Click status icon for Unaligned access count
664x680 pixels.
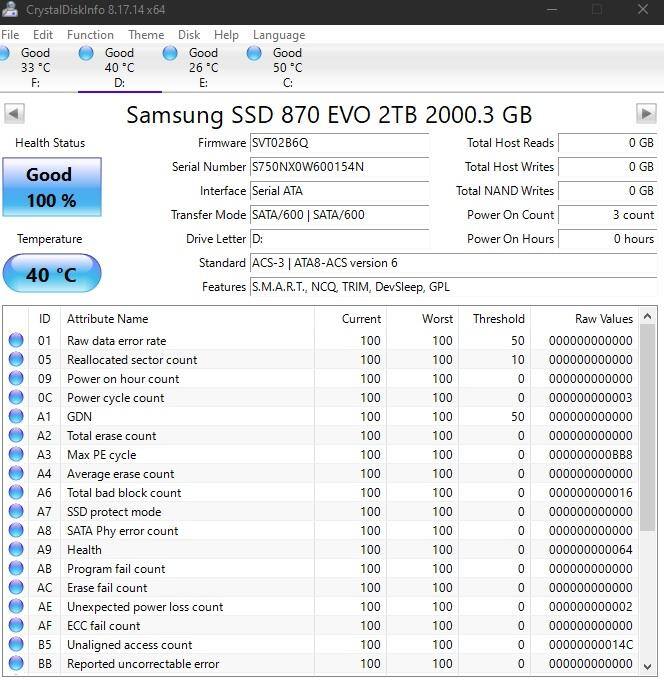click(16, 644)
